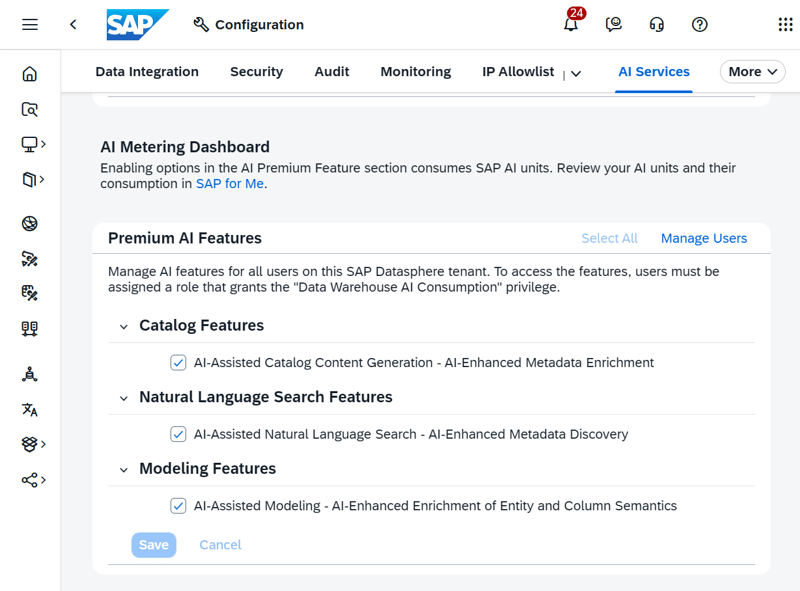Click the Save button
The width and height of the screenshot is (800, 591).
coord(154,545)
